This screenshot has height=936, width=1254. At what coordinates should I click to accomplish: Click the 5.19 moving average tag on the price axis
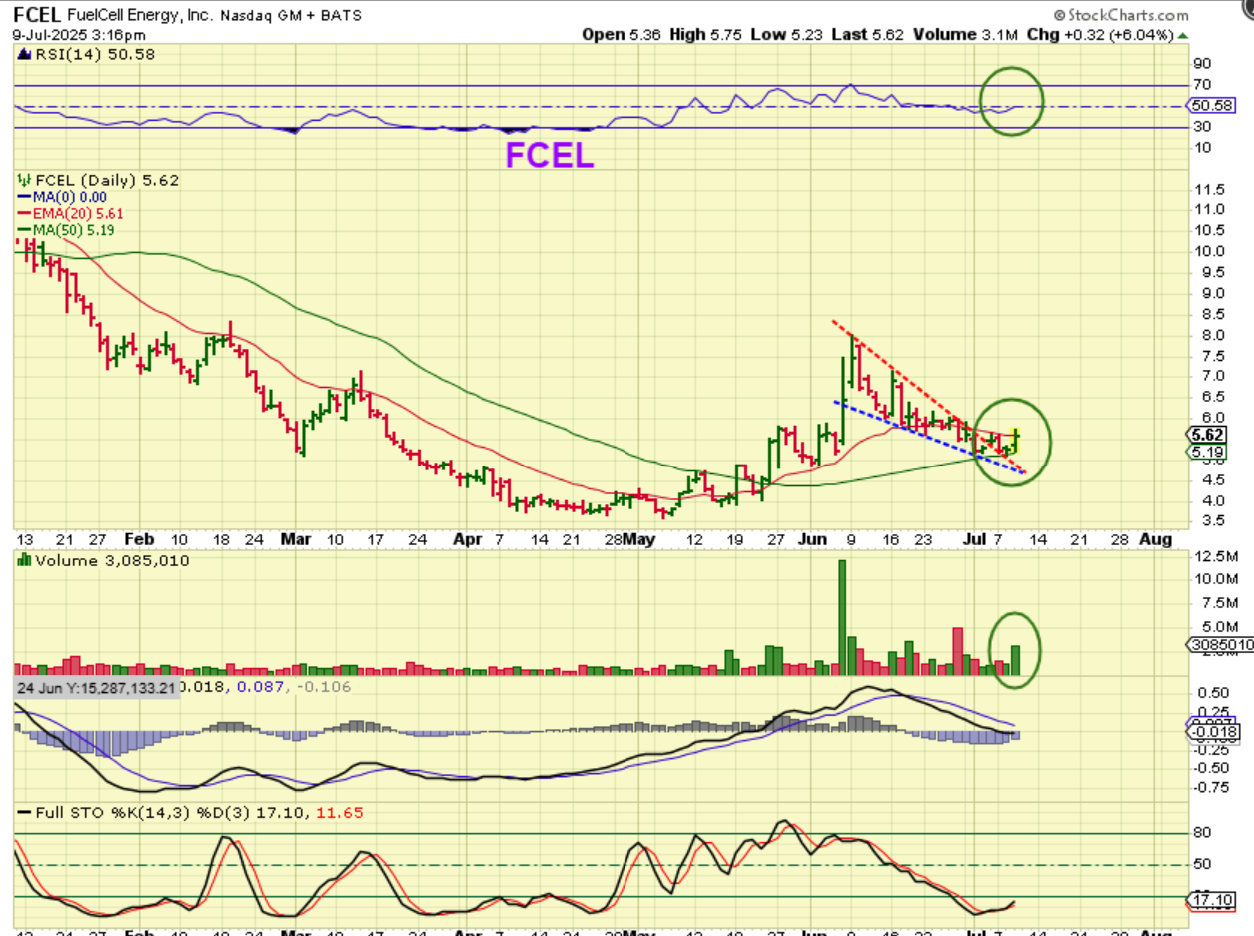tap(1207, 452)
